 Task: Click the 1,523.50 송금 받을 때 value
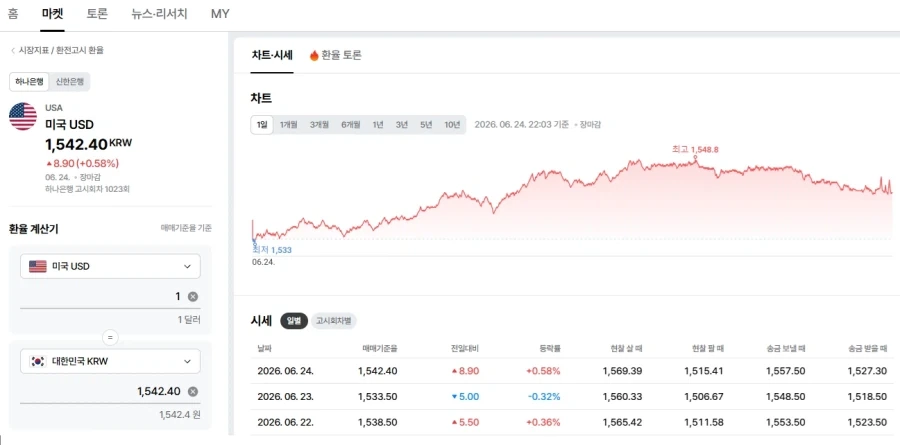click(867, 422)
